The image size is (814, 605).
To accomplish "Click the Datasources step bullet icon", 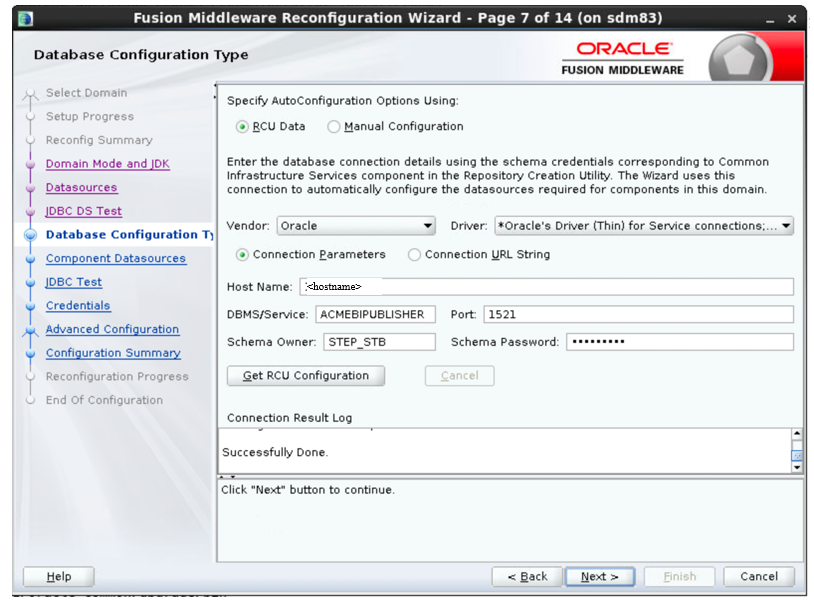I will pyautogui.click(x=31, y=187).
